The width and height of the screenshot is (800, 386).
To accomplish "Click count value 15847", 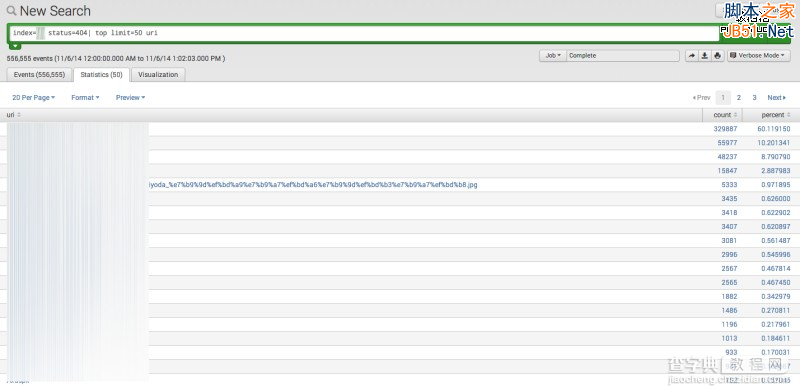I will click(x=727, y=170).
